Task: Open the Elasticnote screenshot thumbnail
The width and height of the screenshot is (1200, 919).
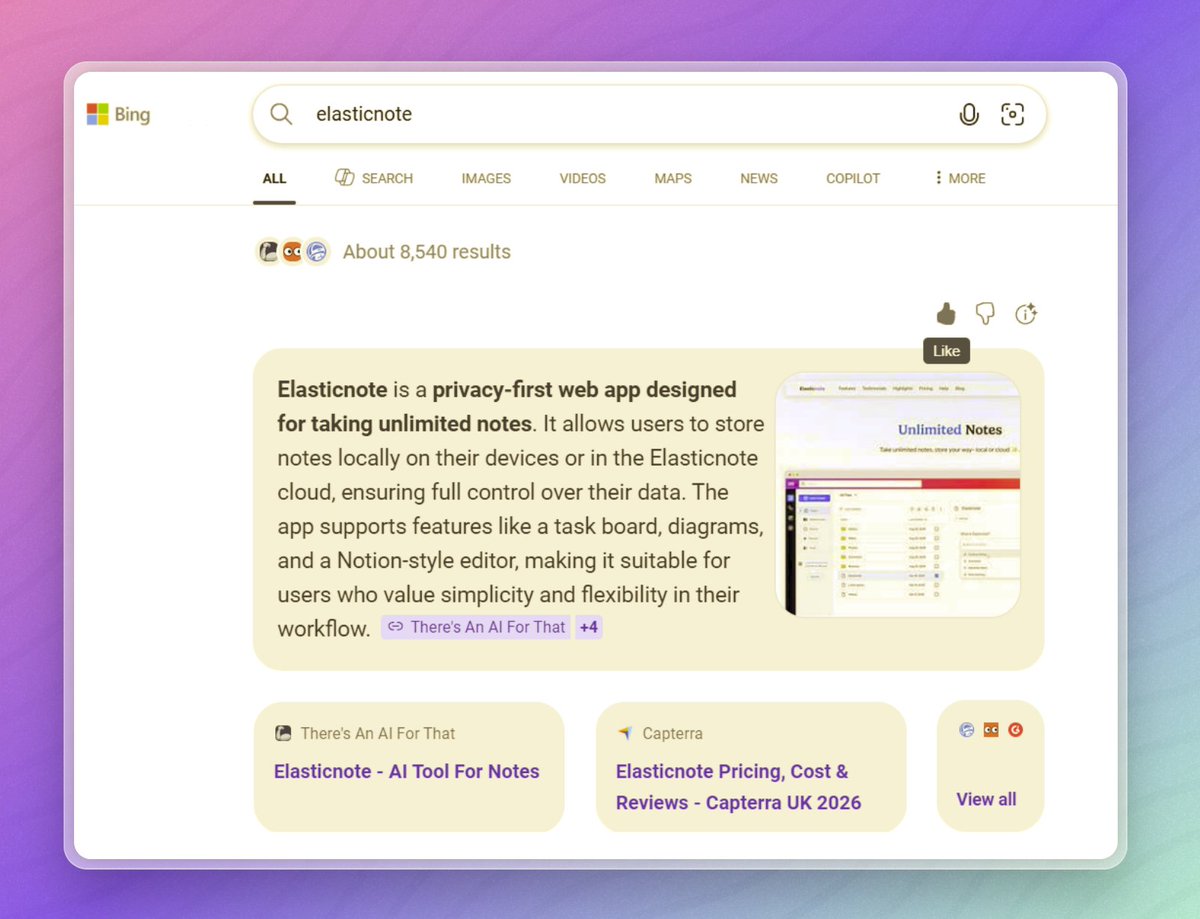Action: coord(898,495)
